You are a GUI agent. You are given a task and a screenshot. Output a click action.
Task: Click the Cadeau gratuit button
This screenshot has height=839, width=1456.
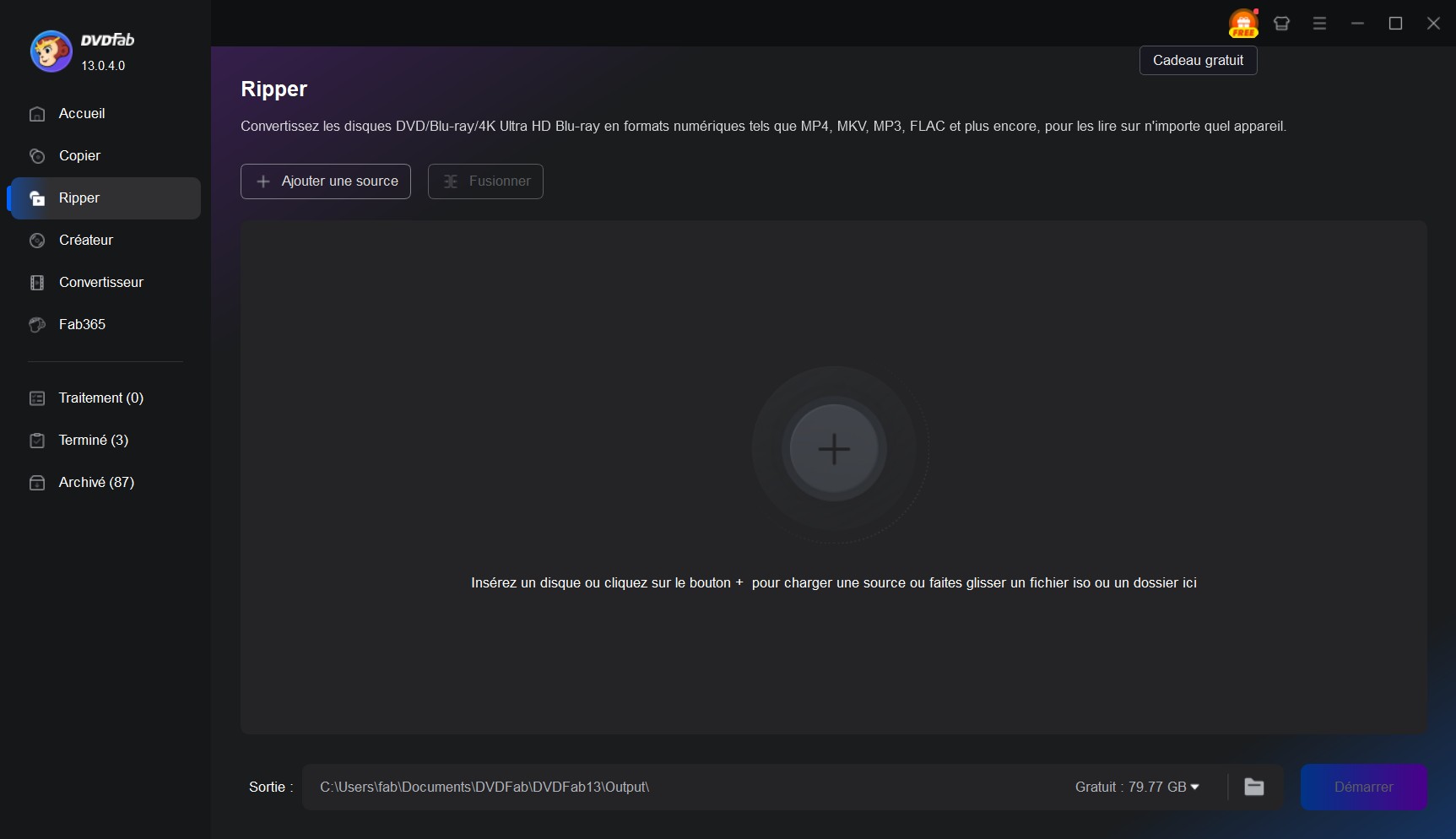point(1198,60)
